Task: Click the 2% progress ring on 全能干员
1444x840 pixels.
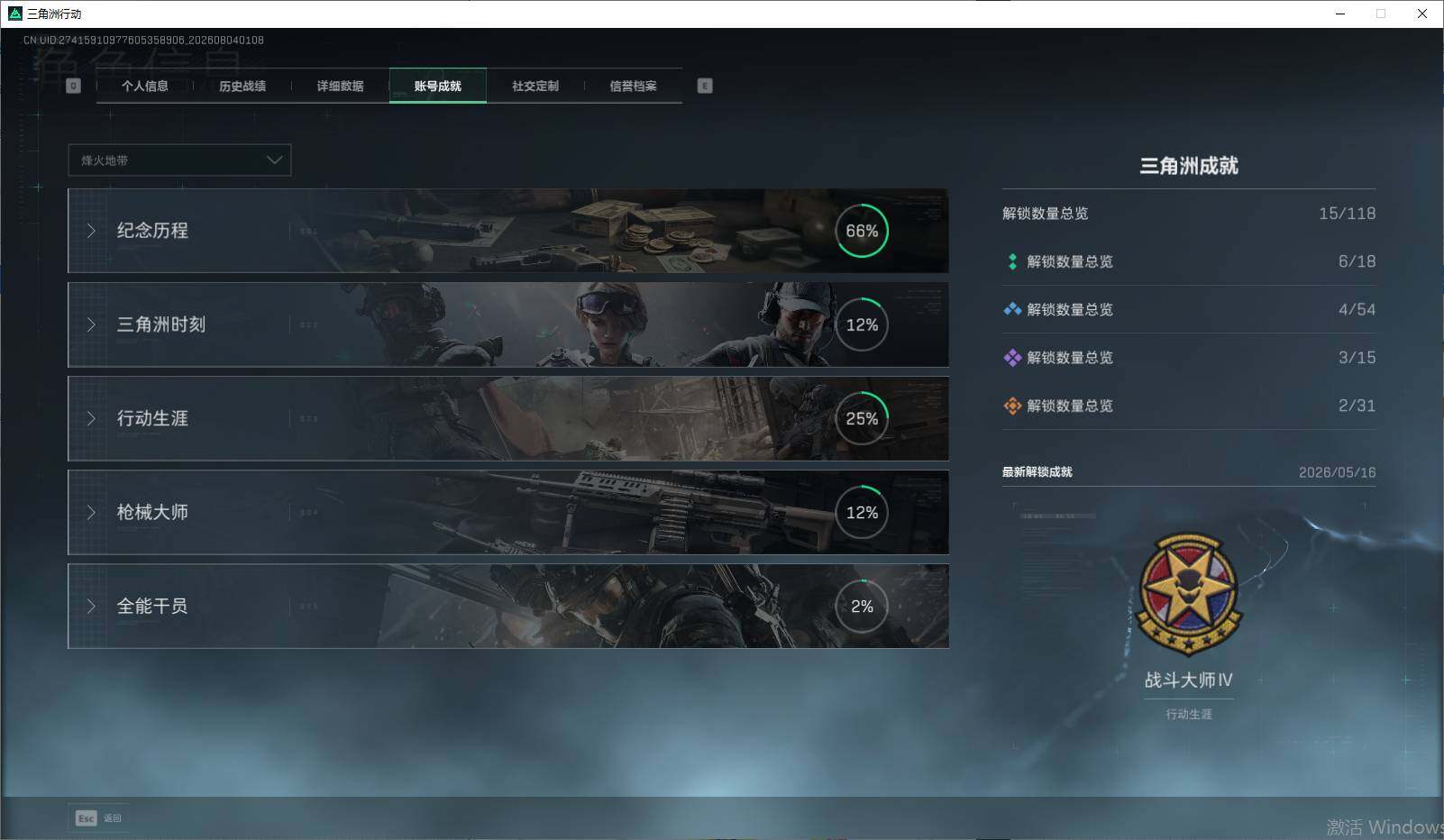Action: coord(862,606)
